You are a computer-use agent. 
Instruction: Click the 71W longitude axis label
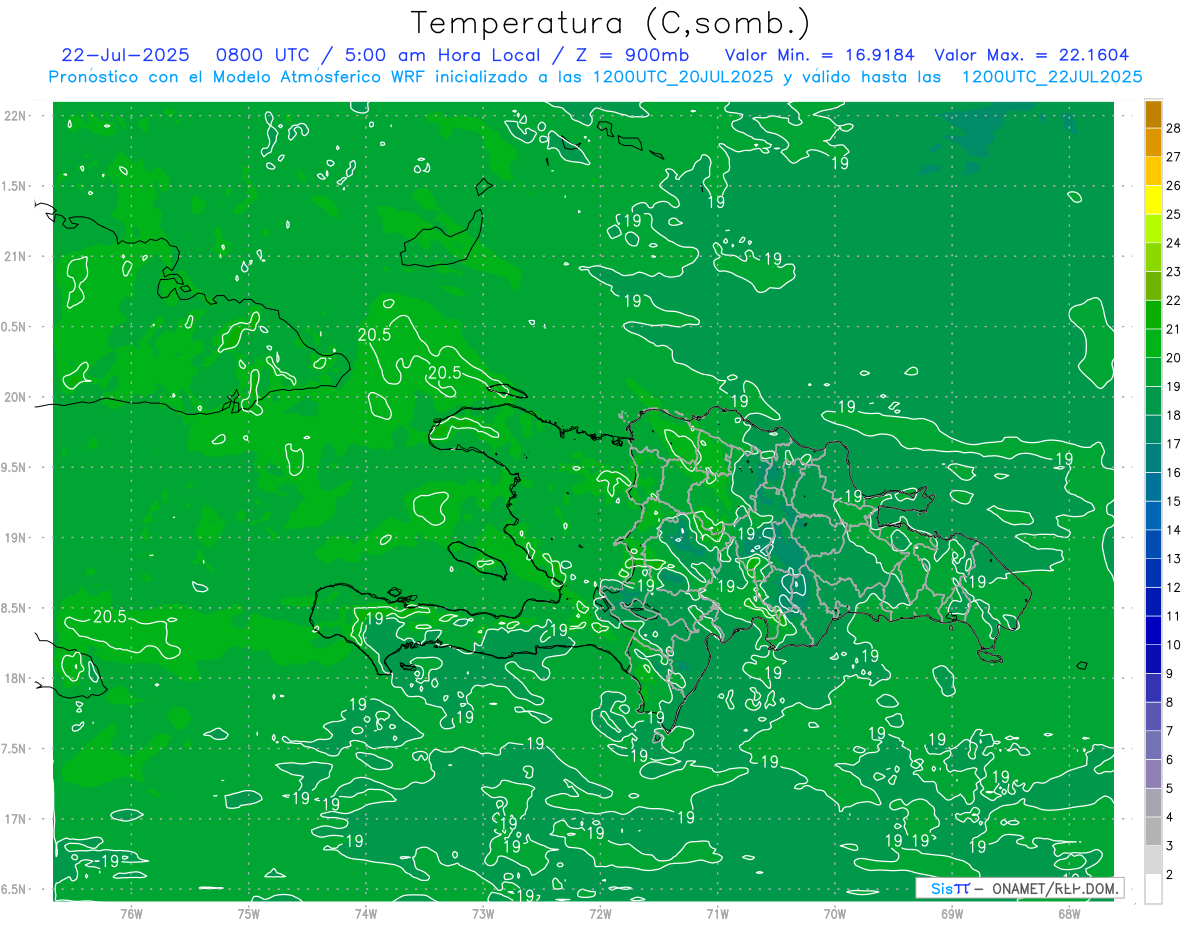717,913
